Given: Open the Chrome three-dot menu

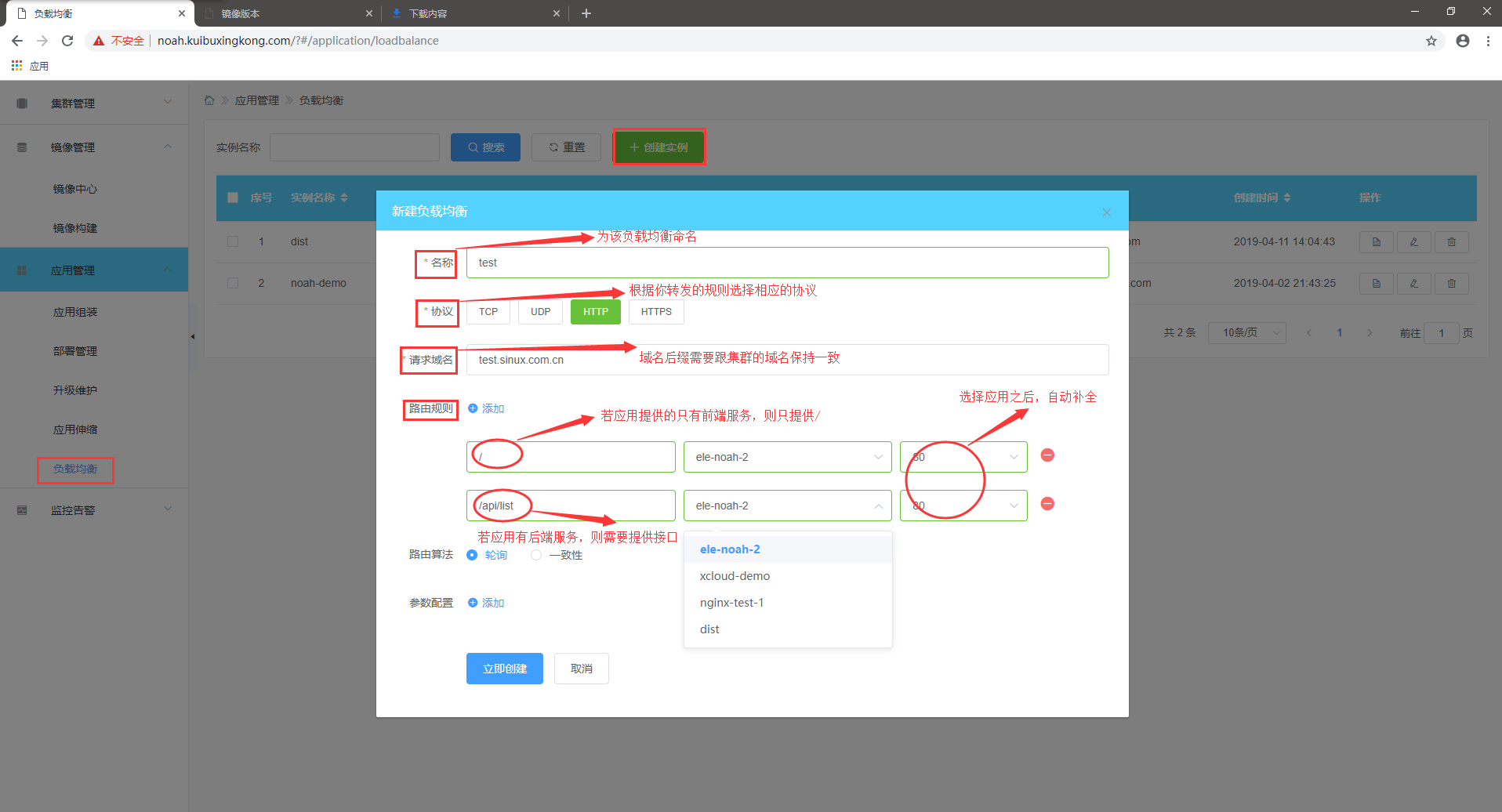Looking at the screenshot, I should 1488,41.
